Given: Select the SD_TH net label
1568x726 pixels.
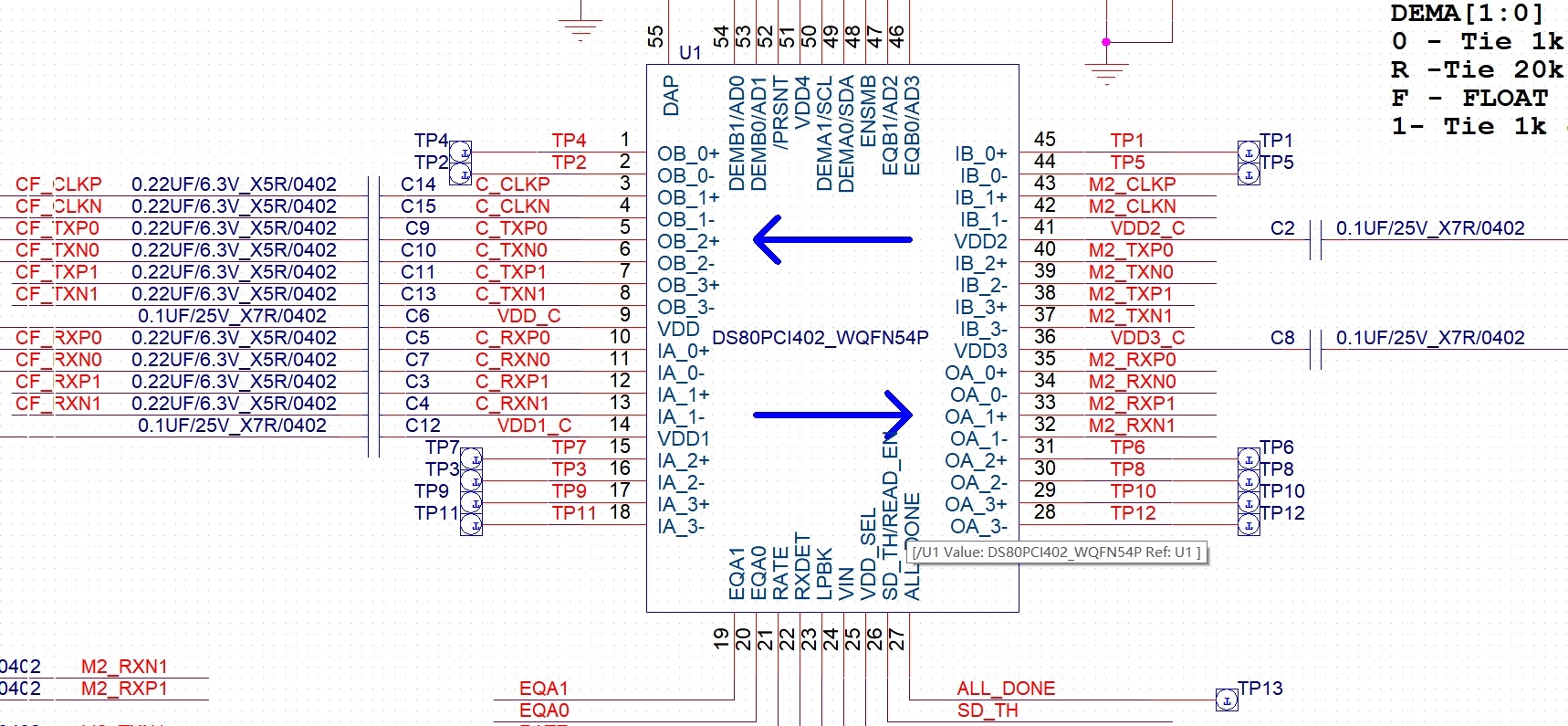Looking at the screenshot, I should pyautogui.click(x=988, y=710).
